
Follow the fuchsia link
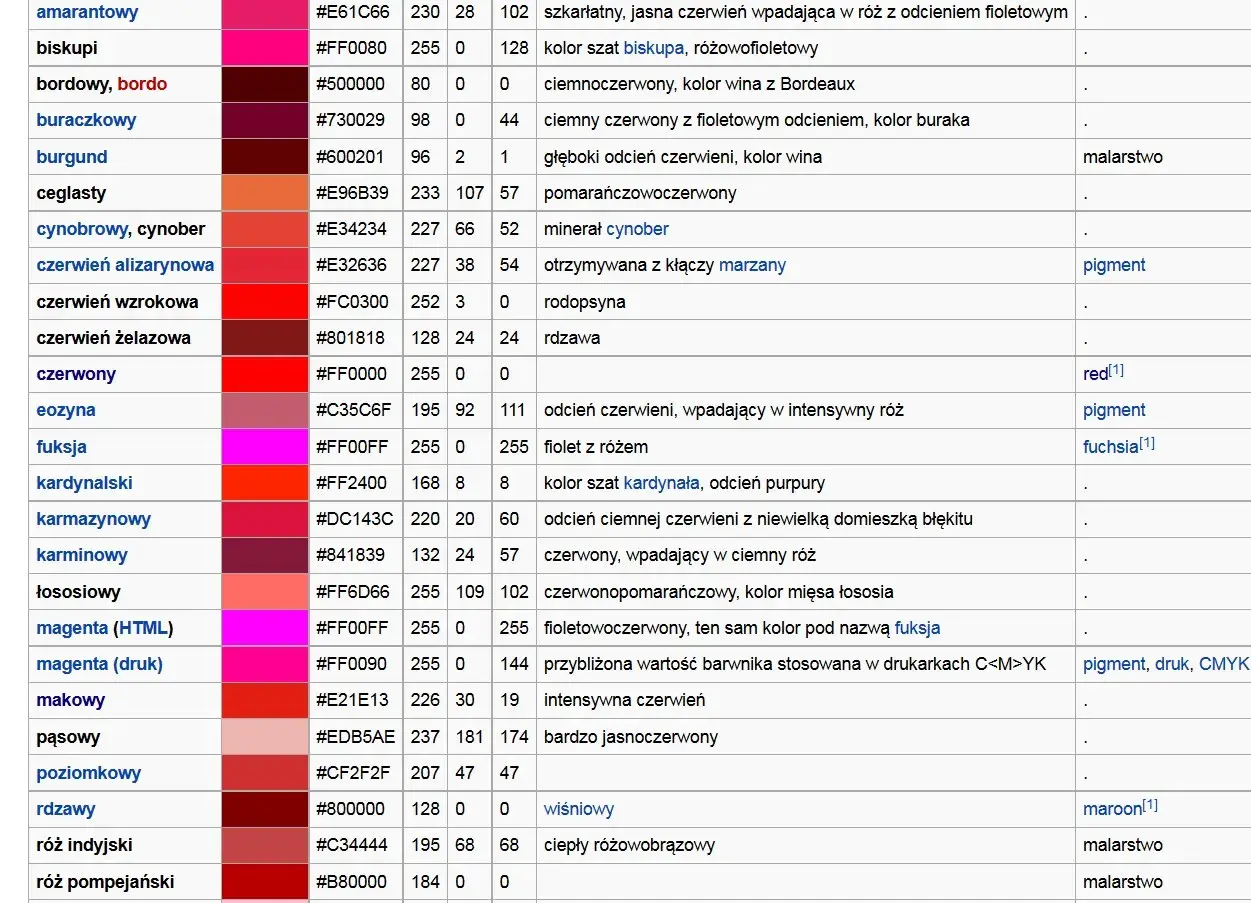pyautogui.click(x=1111, y=447)
